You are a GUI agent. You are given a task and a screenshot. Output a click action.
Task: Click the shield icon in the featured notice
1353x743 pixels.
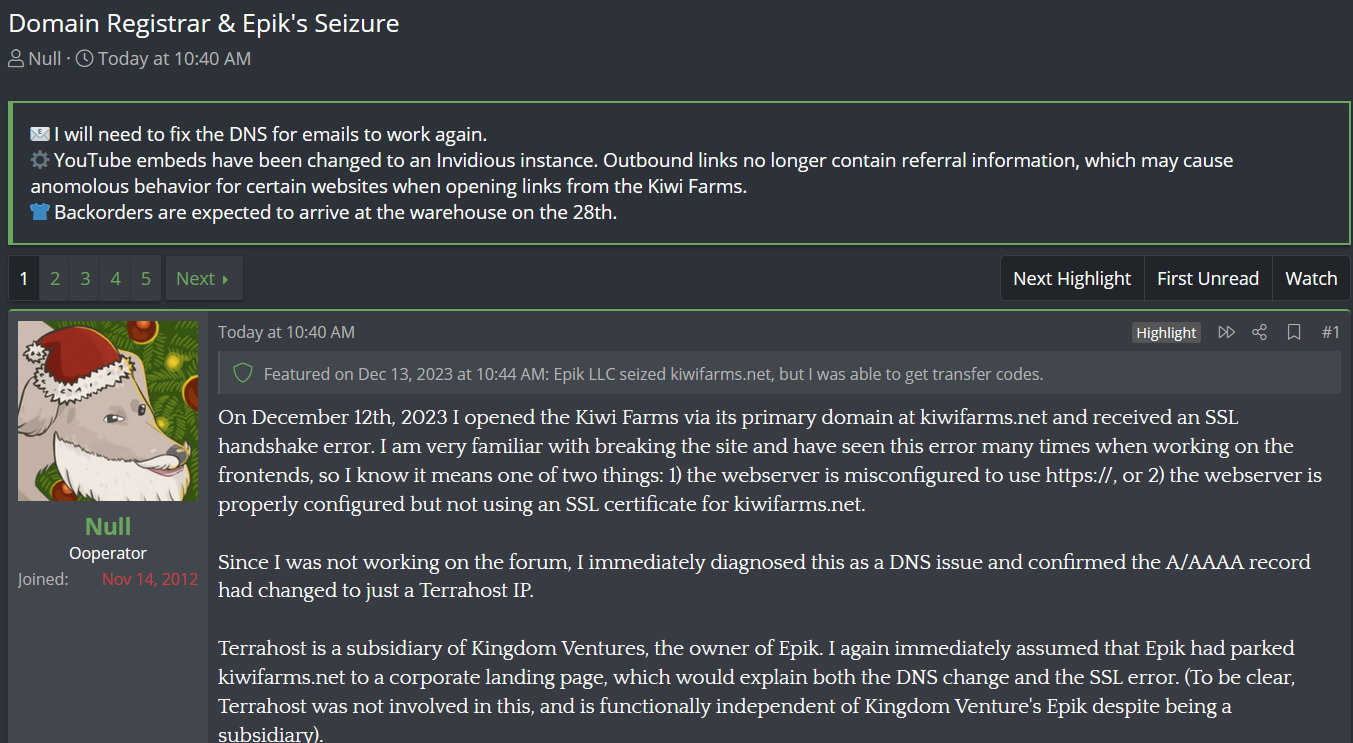click(x=242, y=374)
